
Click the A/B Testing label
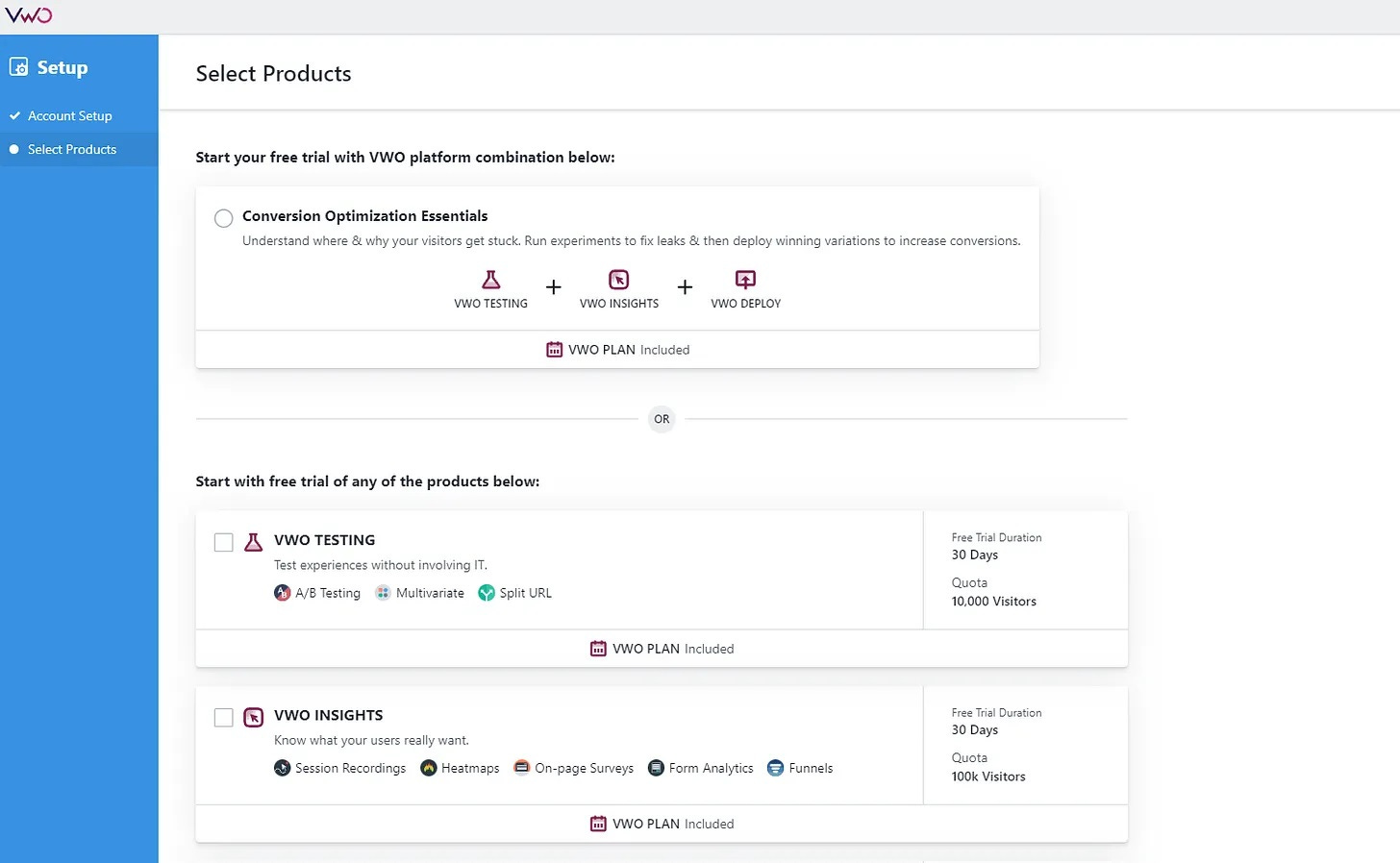[328, 593]
